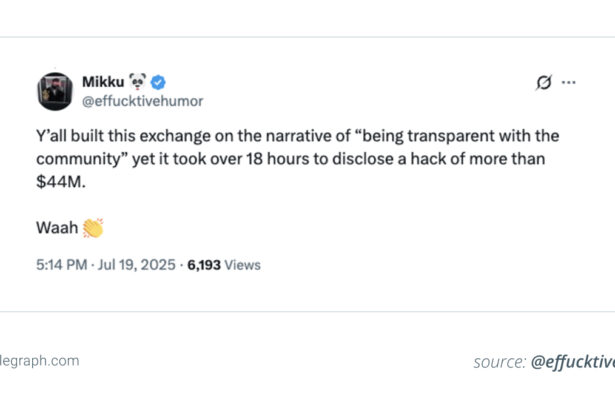Viewport: 615px width, 410px height.
Task: Click the word "Views" in the tweet footer
Action: [x=243, y=265]
